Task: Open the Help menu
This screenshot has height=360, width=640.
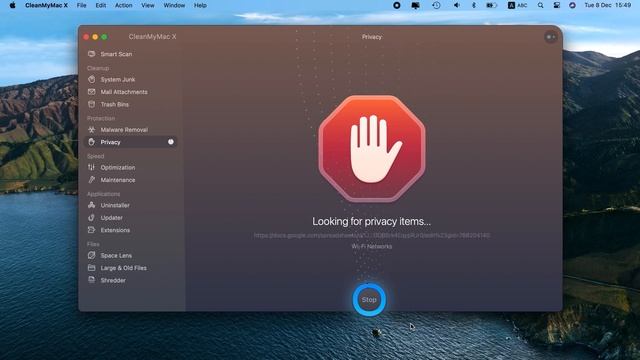Action: tap(200, 5)
